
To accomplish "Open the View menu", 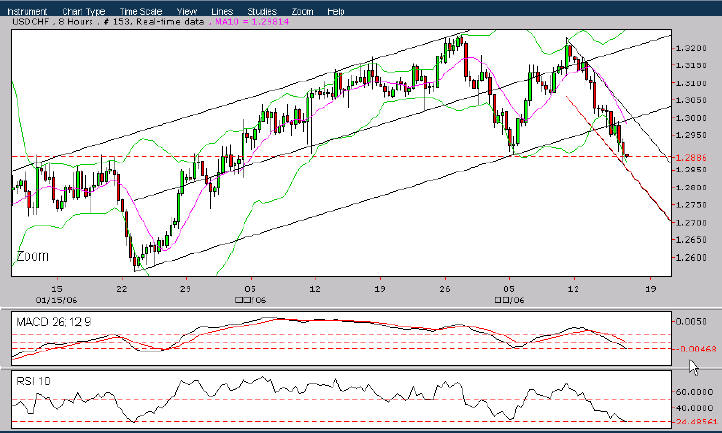I will (x=186, y=12).
